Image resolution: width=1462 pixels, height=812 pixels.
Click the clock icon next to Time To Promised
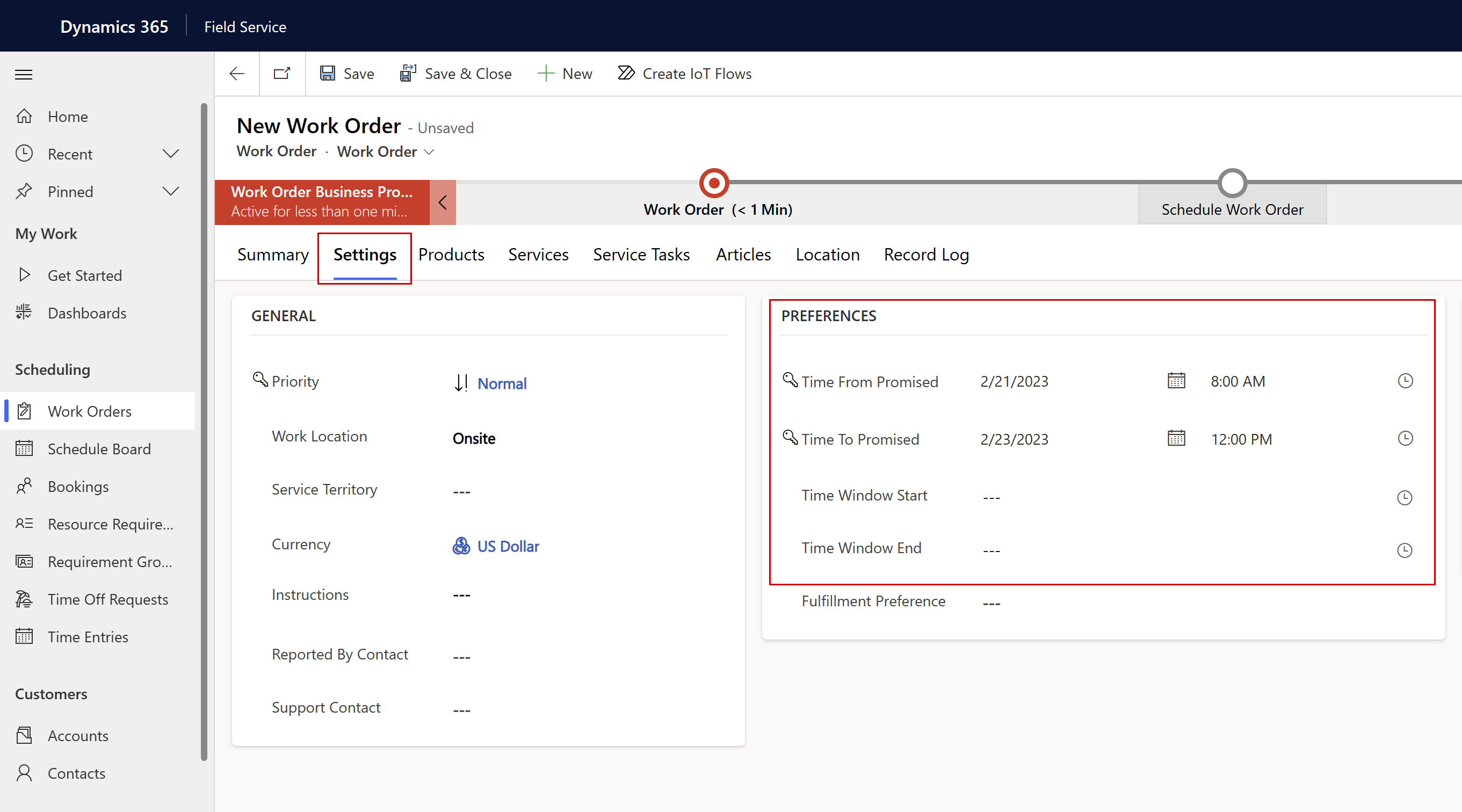[1405, 438]
